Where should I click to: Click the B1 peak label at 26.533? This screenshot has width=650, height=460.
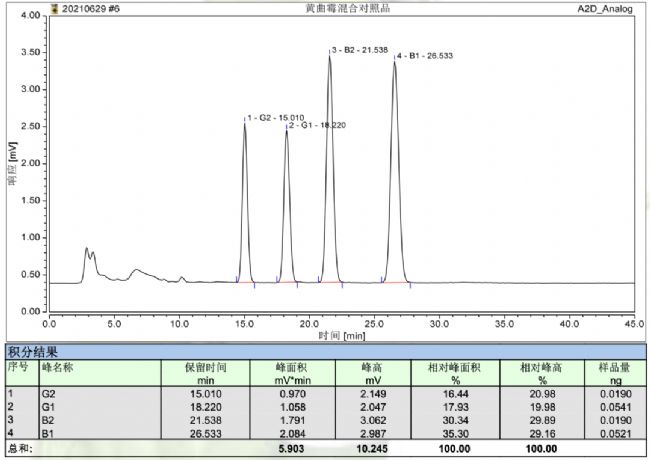click(425, 56)
